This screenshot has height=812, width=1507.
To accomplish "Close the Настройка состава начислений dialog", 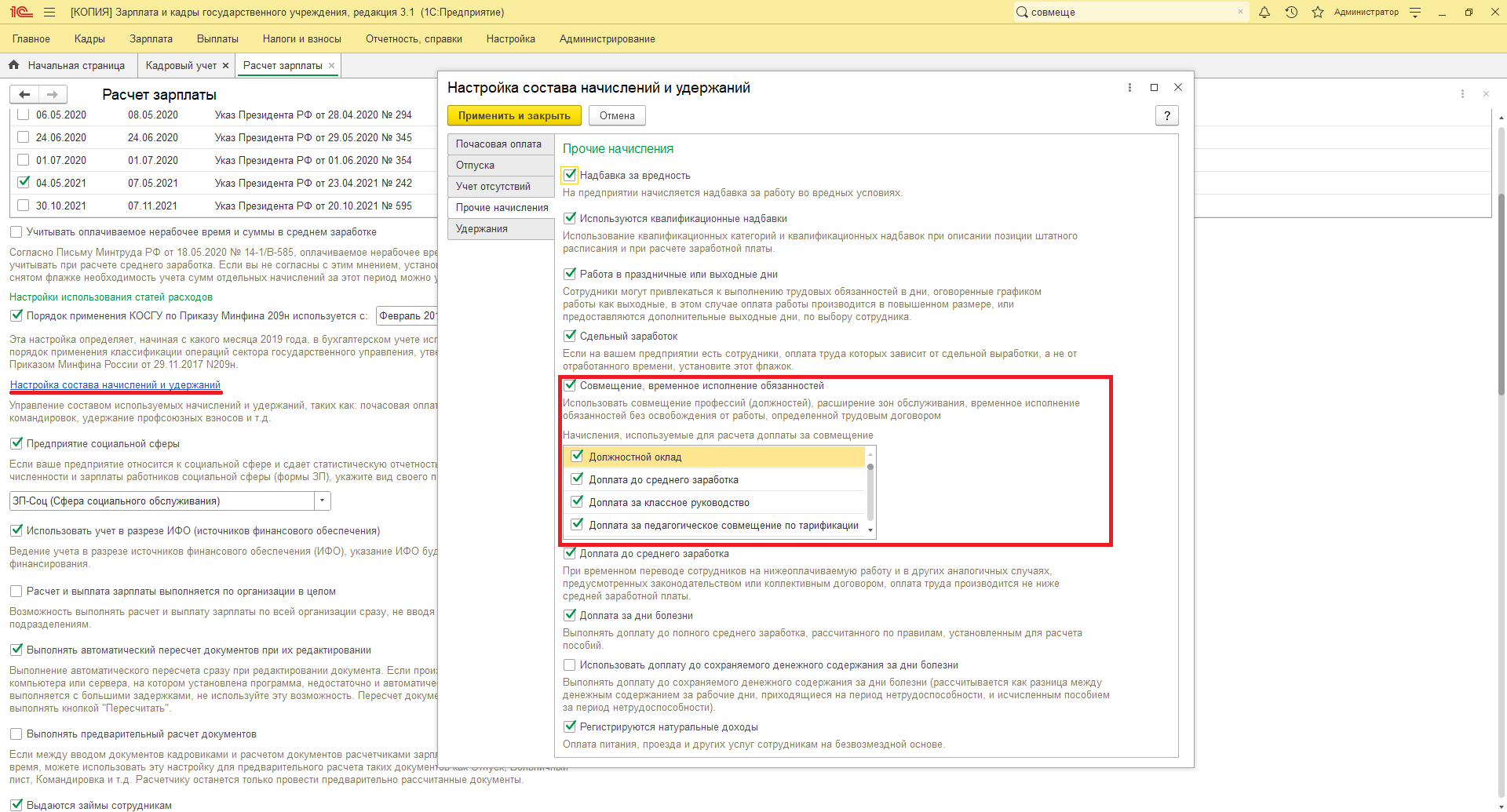I will tap(1177, 87).
